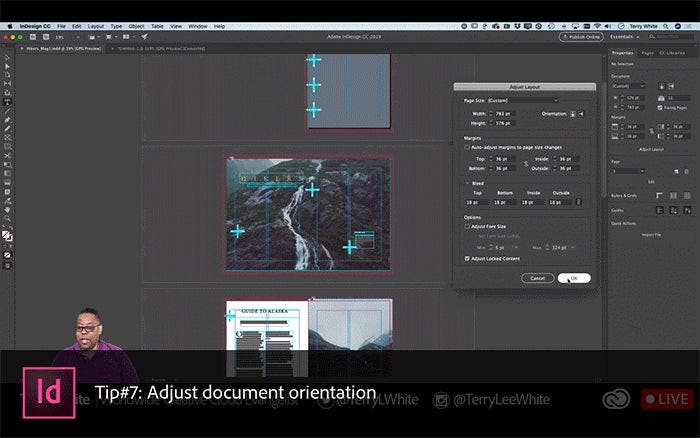The width and height of the screenshot is (700, 438).
Task: Check the Adjust Font Size option
Action: click(x=467, y=226)
